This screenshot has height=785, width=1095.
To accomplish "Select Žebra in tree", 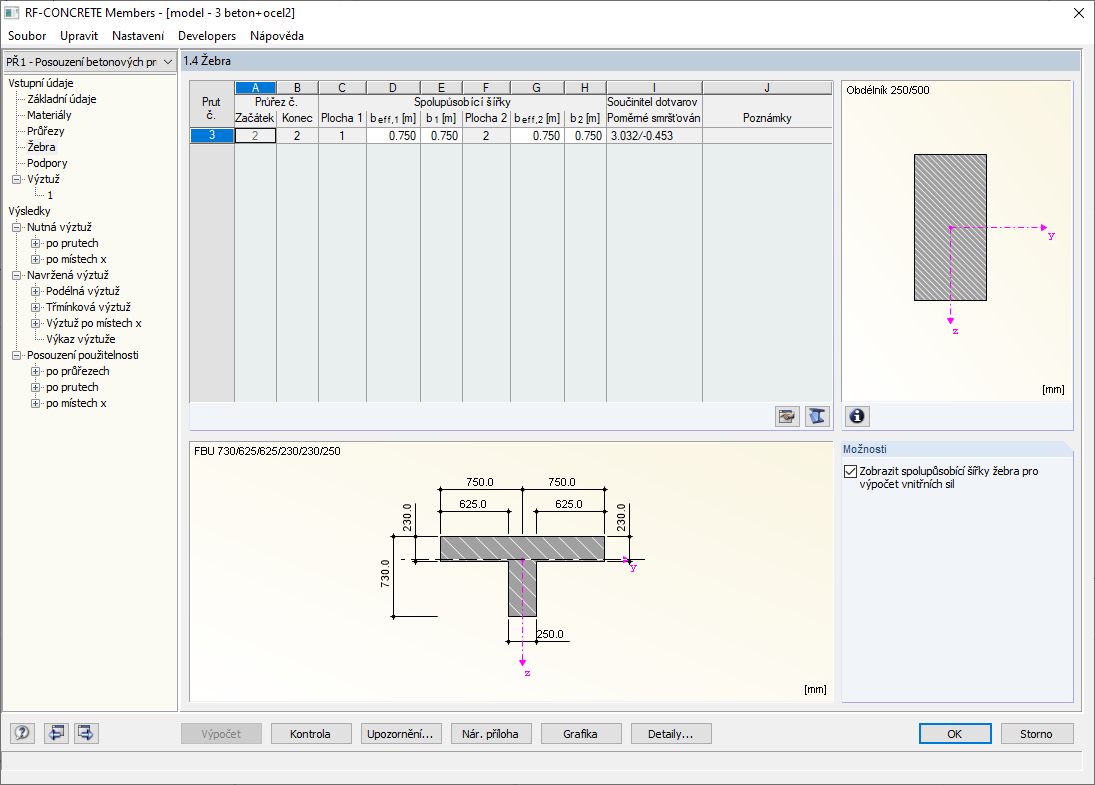I will 41,147.
